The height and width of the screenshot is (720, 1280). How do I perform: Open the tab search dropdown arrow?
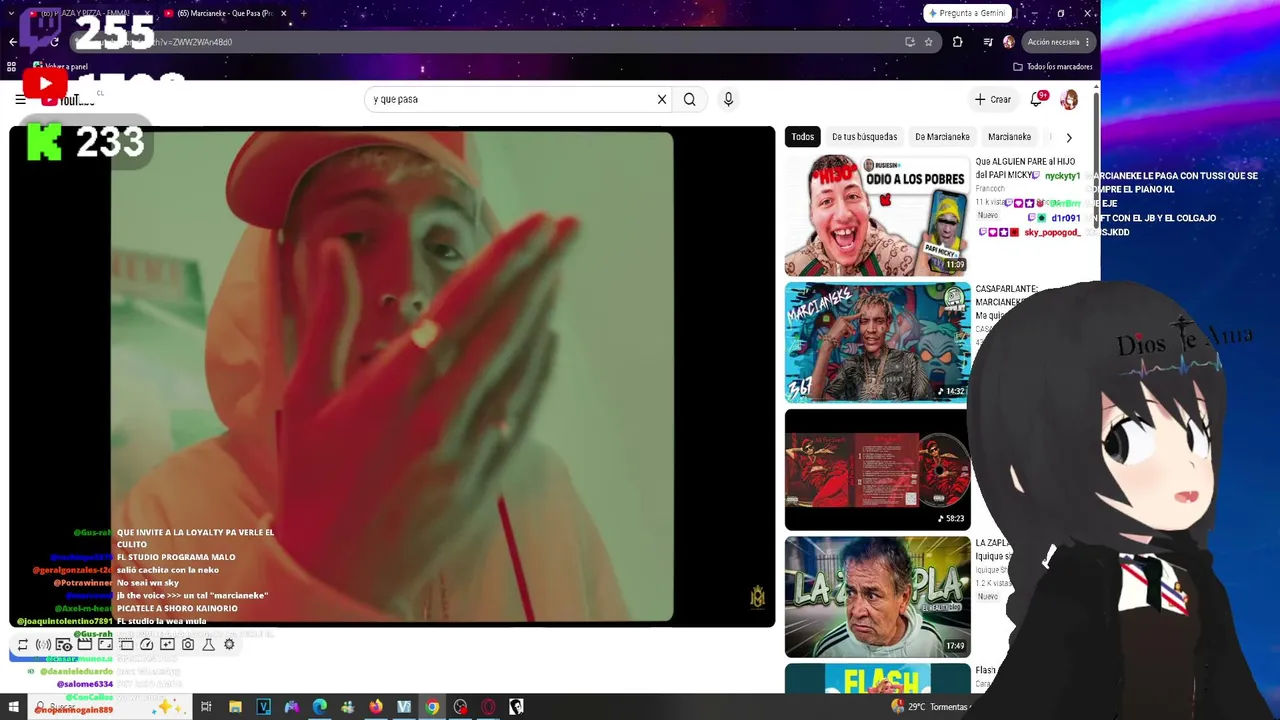[x=11, y=13]
